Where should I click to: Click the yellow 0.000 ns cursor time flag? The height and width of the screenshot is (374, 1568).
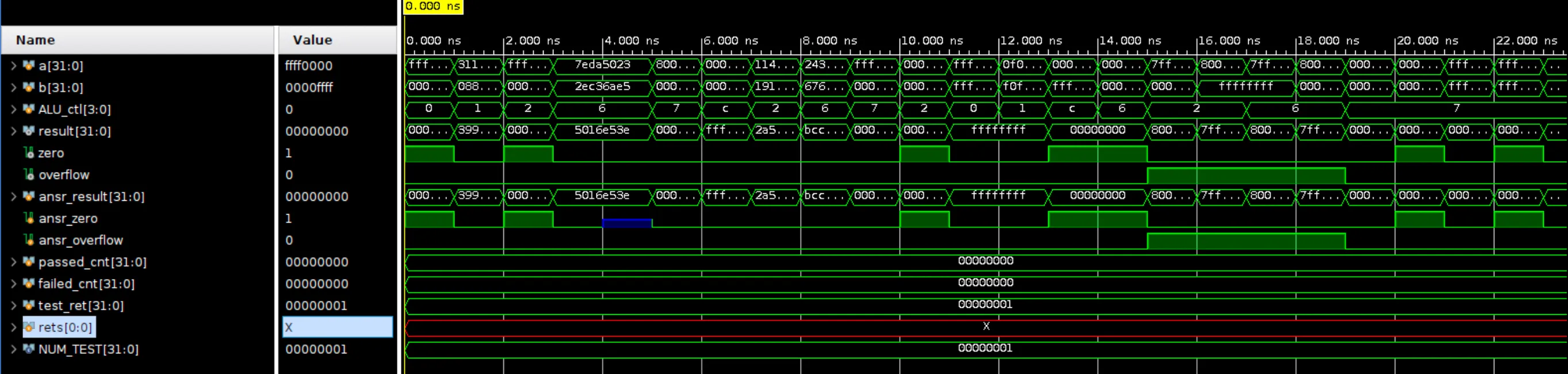point(433,6)
